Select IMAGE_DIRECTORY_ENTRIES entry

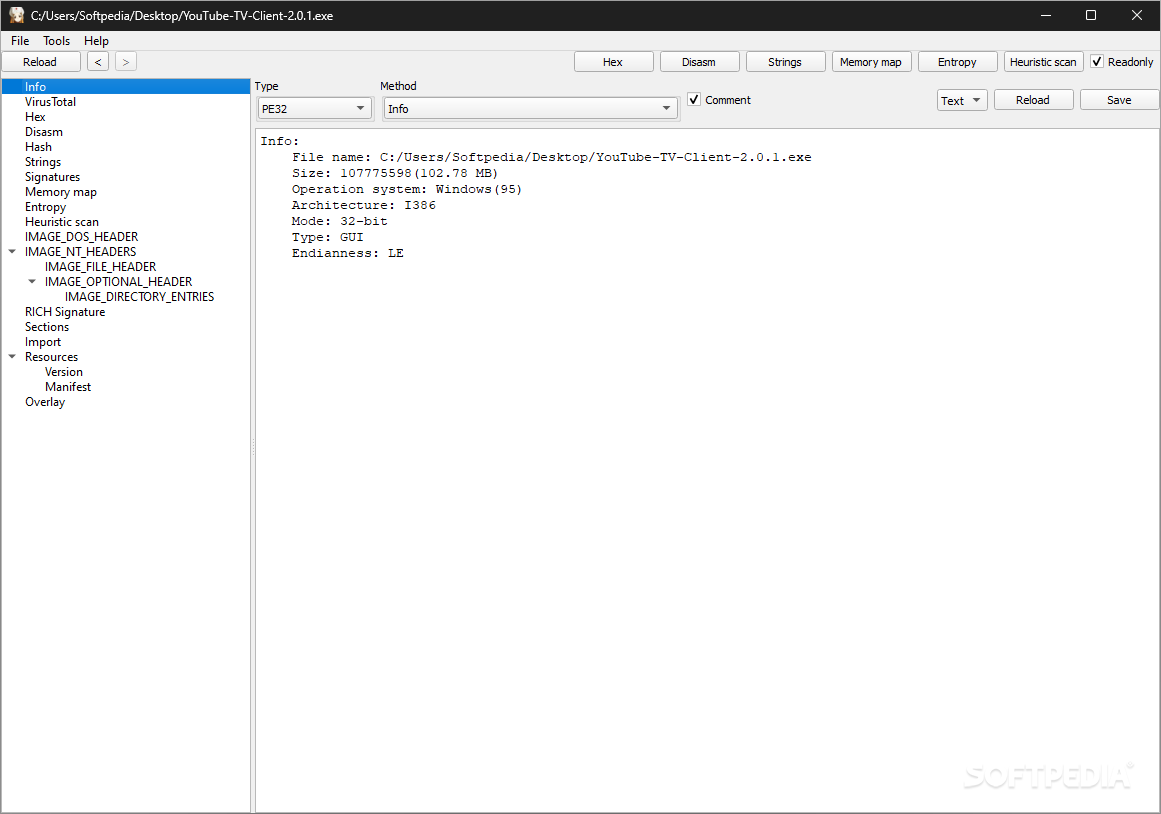click(x=139, y=297)
